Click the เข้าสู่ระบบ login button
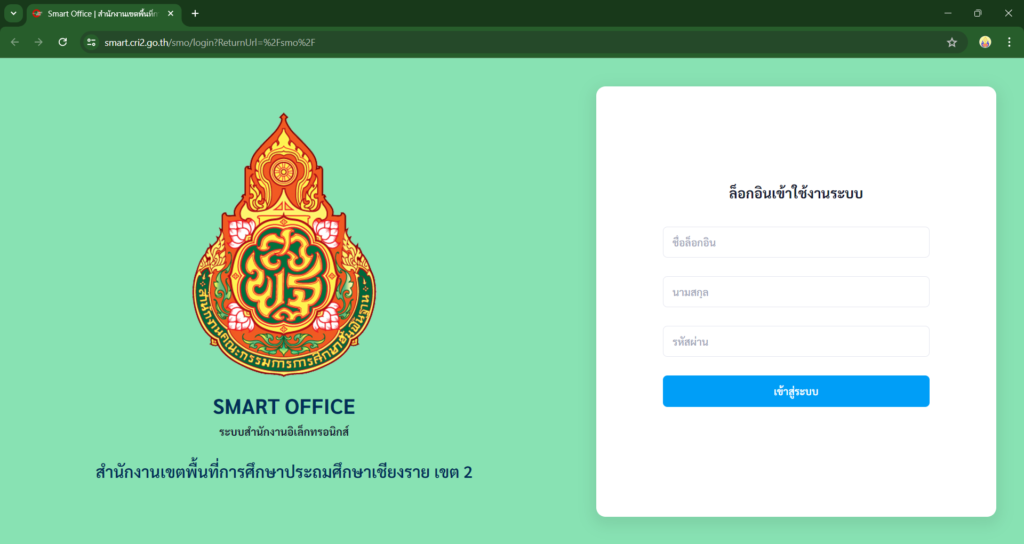 point(795,391)
